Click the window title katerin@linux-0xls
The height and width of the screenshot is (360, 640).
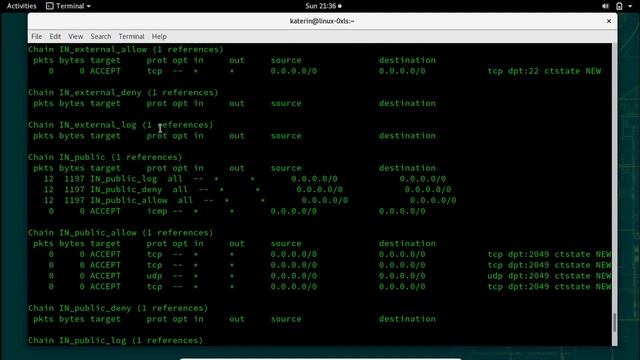click(x=322, y=21)
